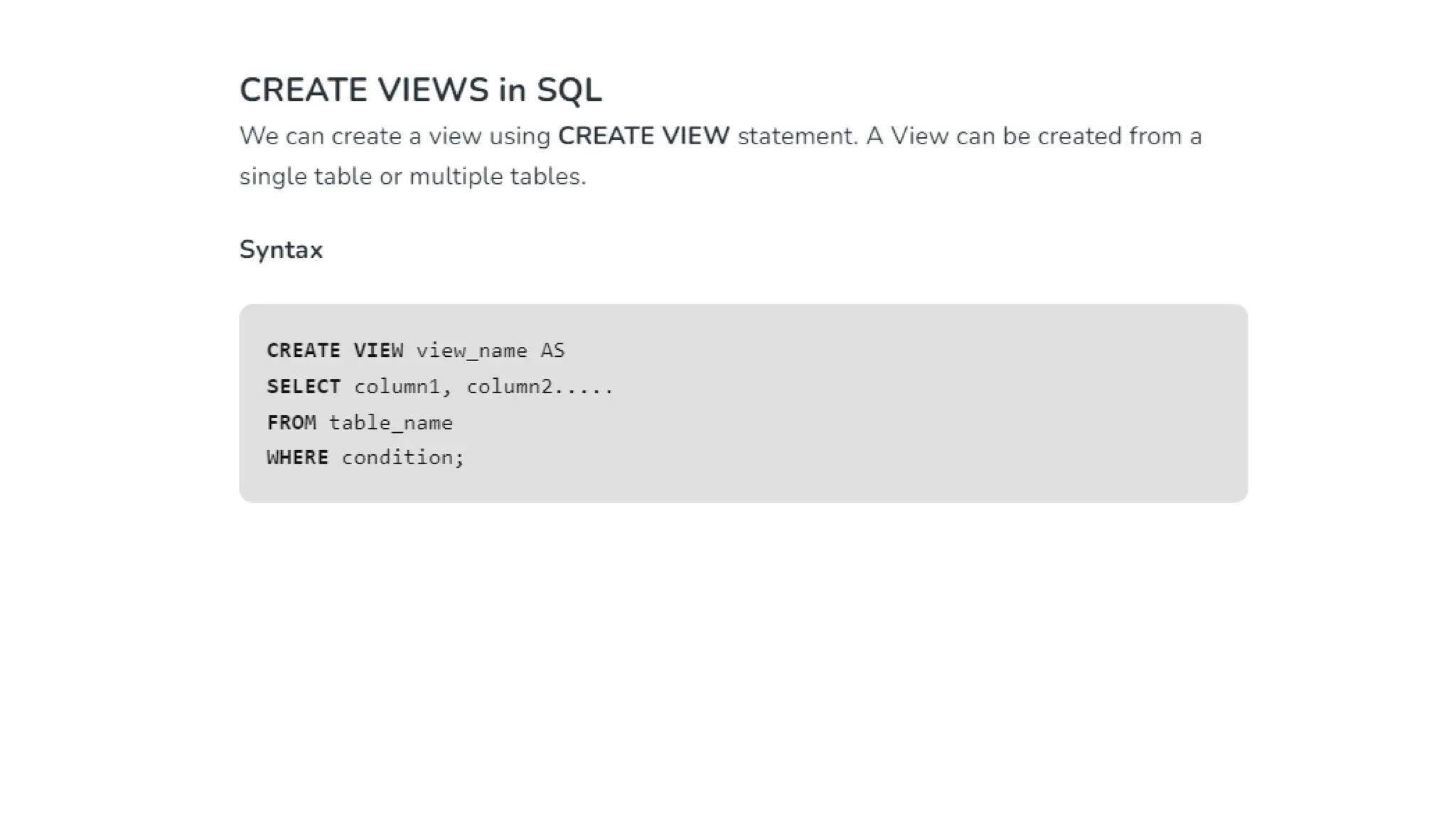Viewport: 1456px width, 819px height.
Task: Click the bold 'CREATE VIEW' phrase in paragraph
Action: [643, 136]
